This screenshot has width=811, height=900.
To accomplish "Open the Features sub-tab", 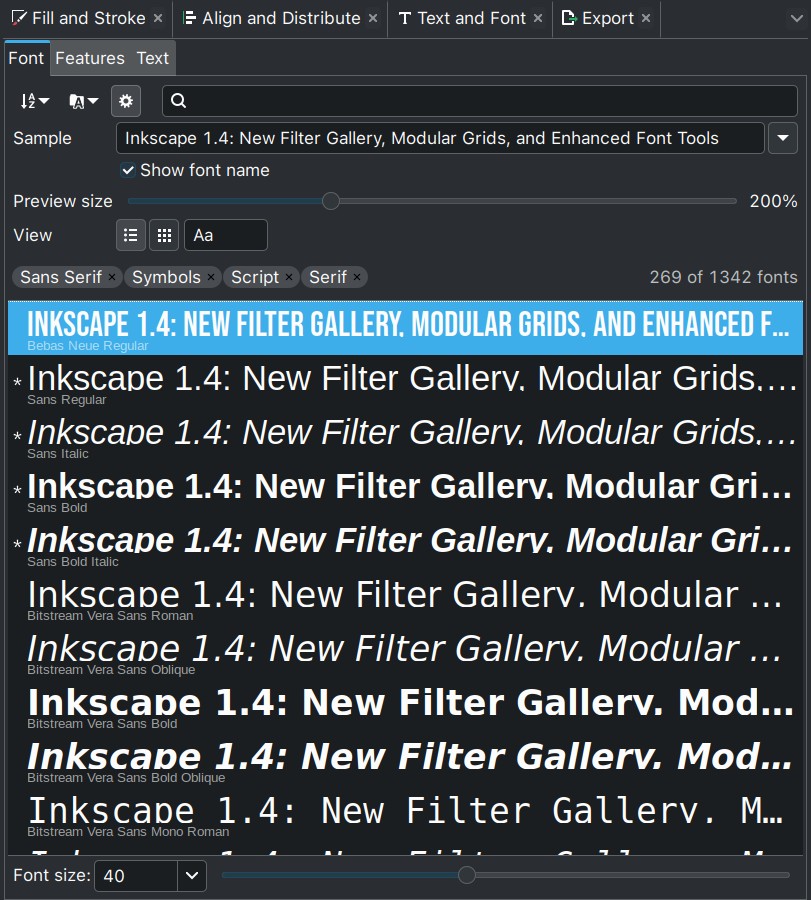I will click(x=90, y=58).
